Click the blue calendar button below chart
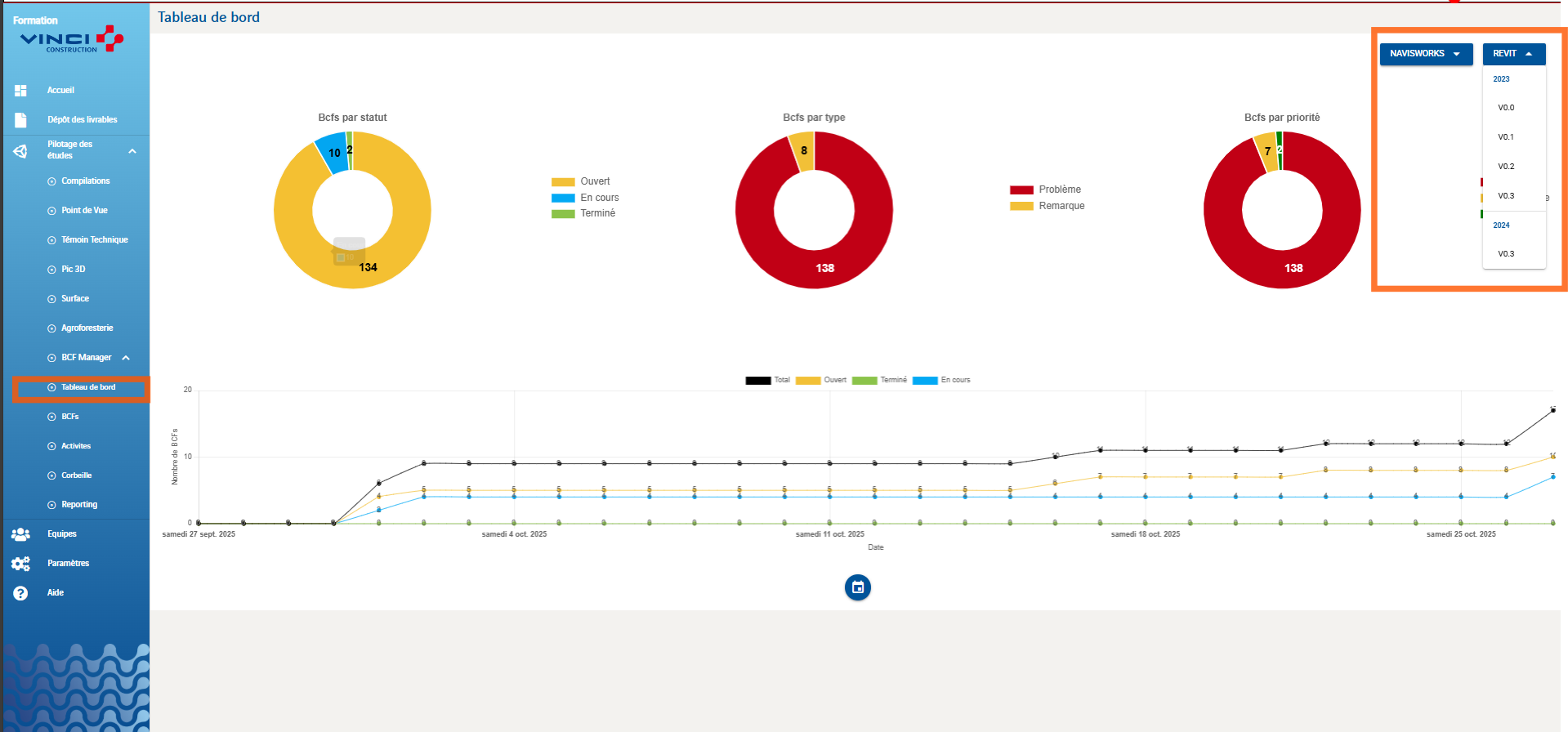1568x732 pixels. coord(857,587)
